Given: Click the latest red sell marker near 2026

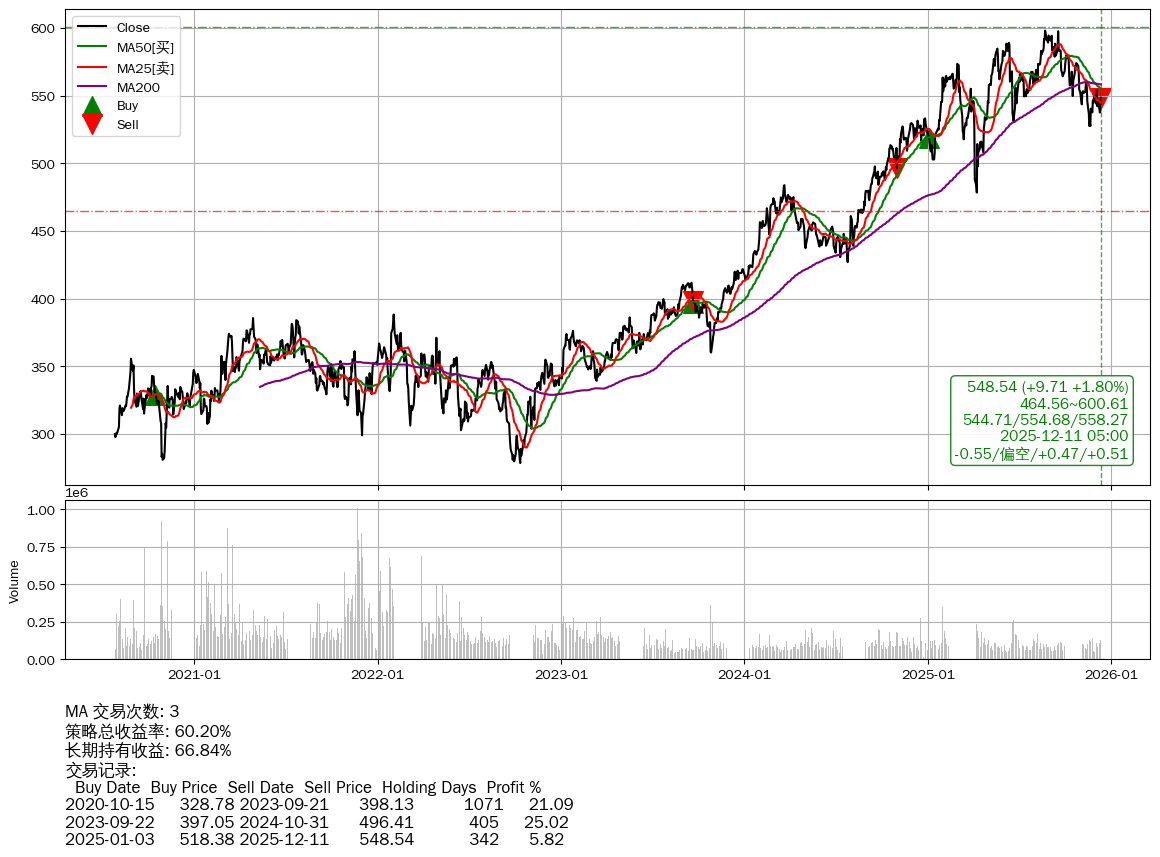Looking at the screenshot, I should click(1101, 98).
